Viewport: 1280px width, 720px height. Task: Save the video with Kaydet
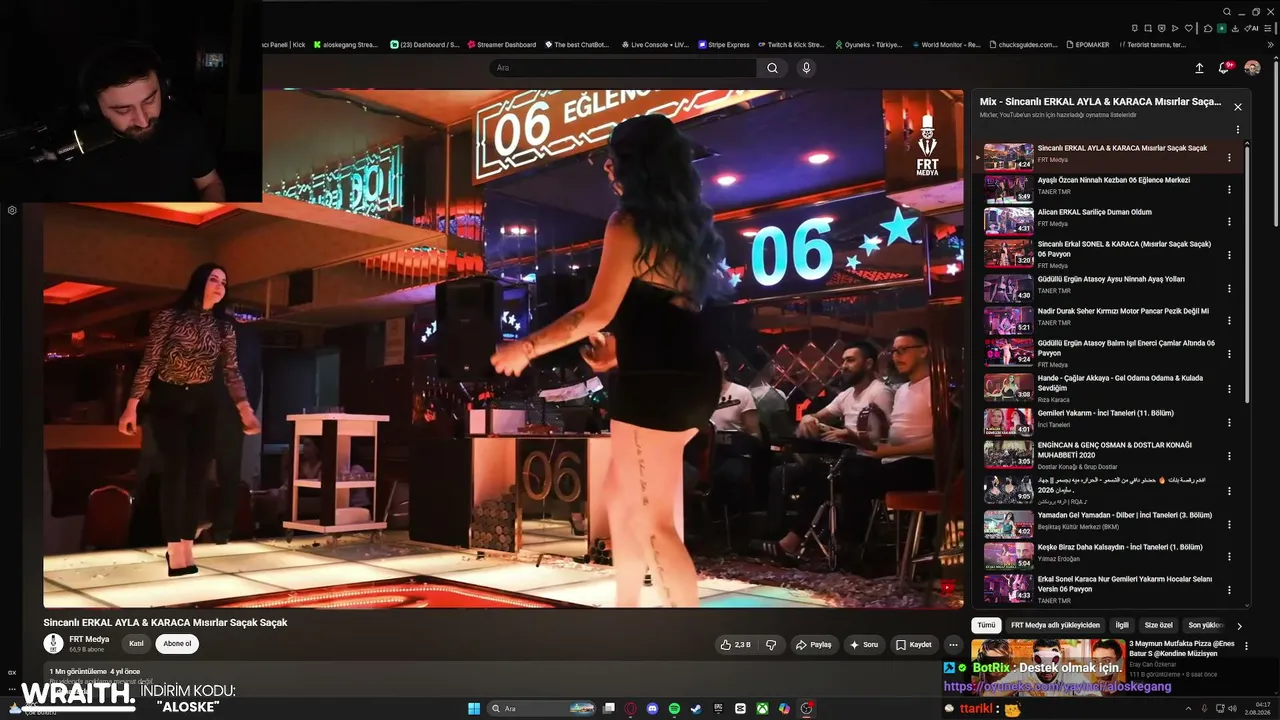coord(914,645)
